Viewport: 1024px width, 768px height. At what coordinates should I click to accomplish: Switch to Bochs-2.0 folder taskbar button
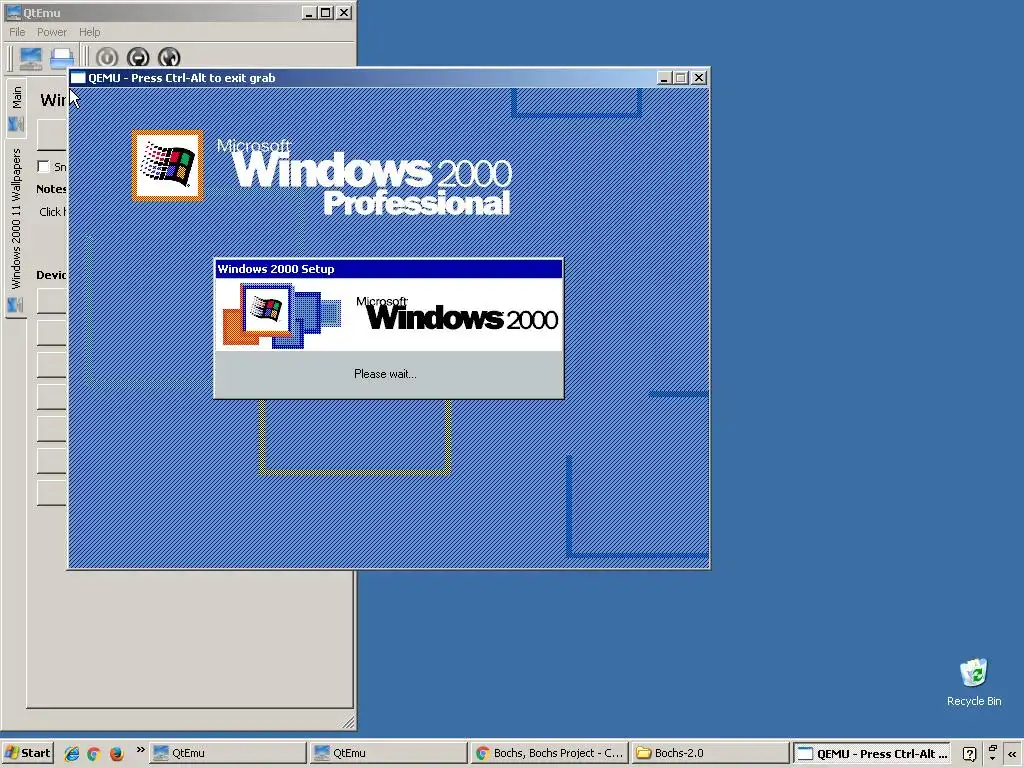pos(710,753)
